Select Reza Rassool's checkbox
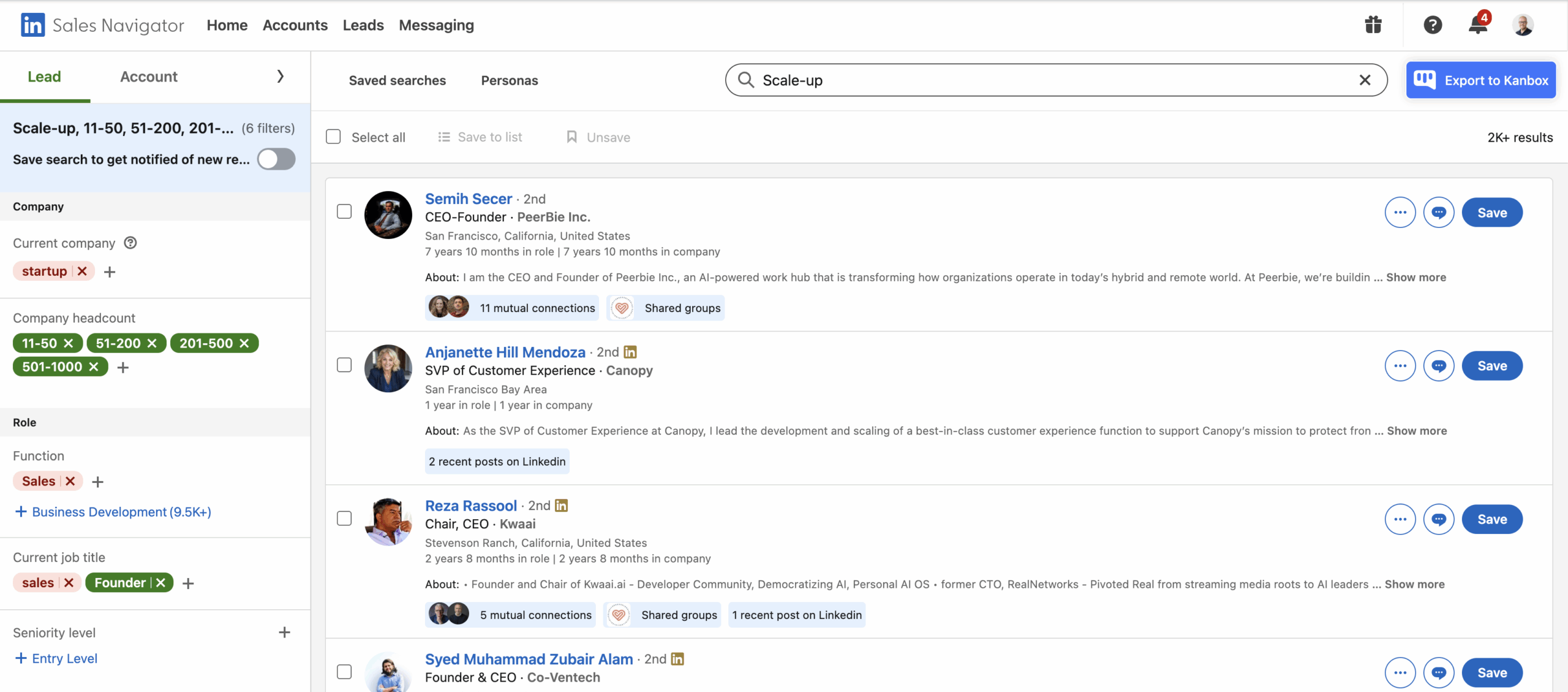This screenshot has width=1568, height=692. click(x=344, y=519)
